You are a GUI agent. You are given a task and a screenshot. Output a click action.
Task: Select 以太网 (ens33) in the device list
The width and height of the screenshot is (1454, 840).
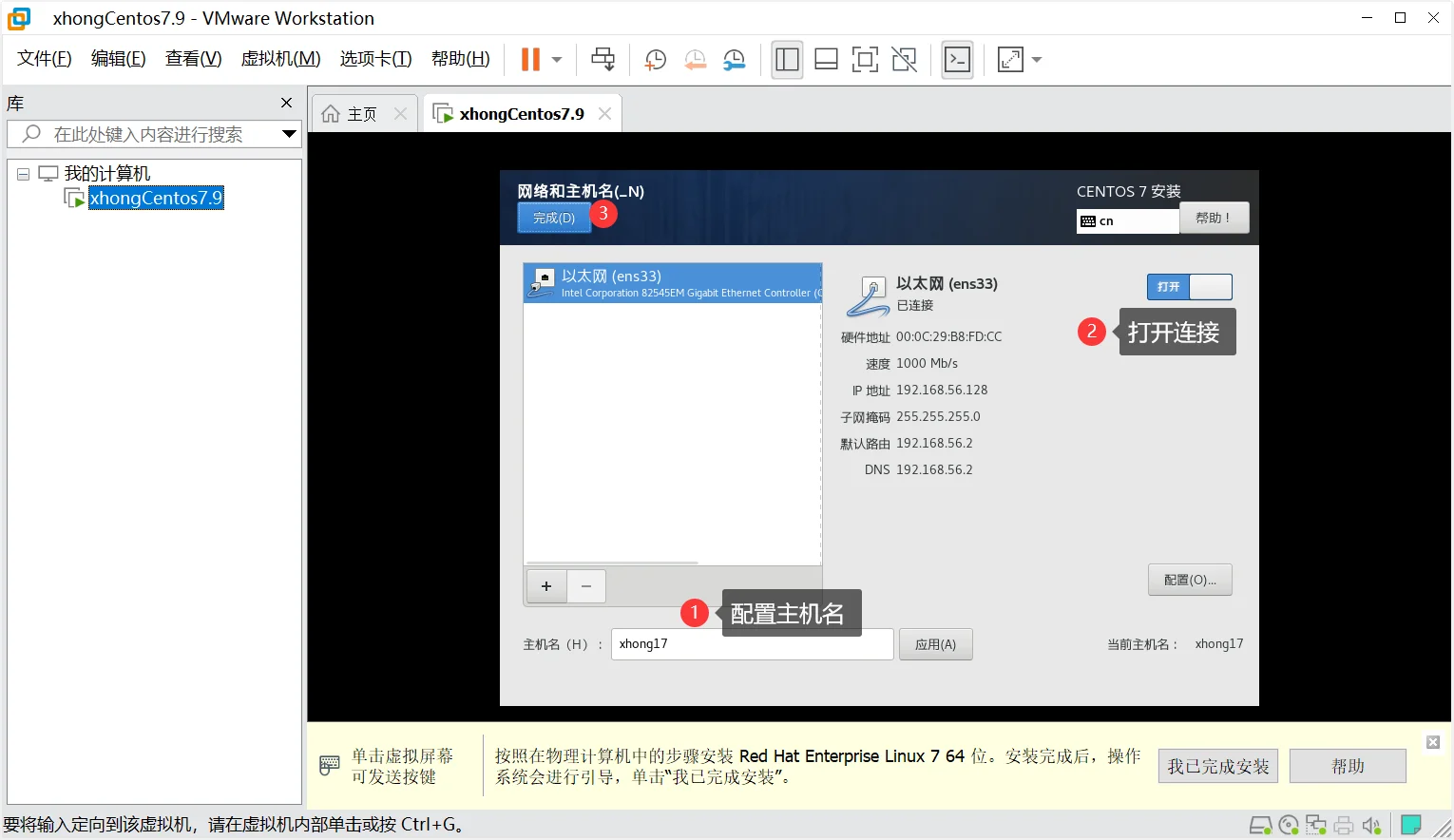pyautogui.click(x=672, y=283)
